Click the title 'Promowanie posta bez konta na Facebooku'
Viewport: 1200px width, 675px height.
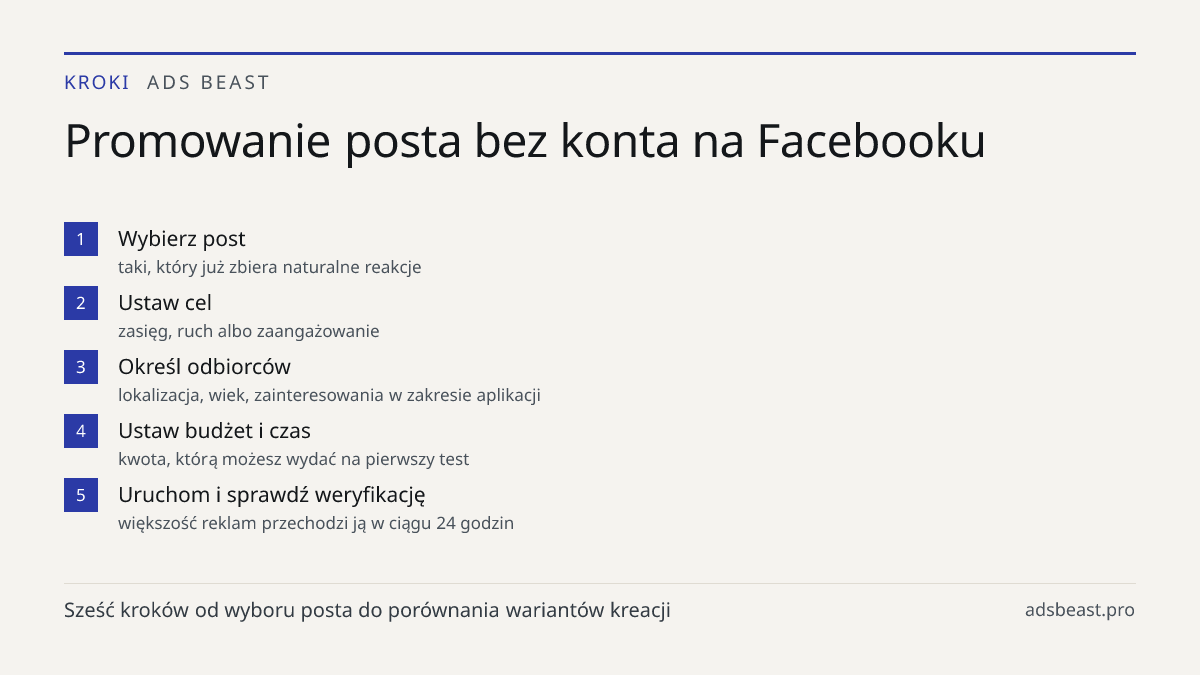pyautogui.click(x=525, y=142)
